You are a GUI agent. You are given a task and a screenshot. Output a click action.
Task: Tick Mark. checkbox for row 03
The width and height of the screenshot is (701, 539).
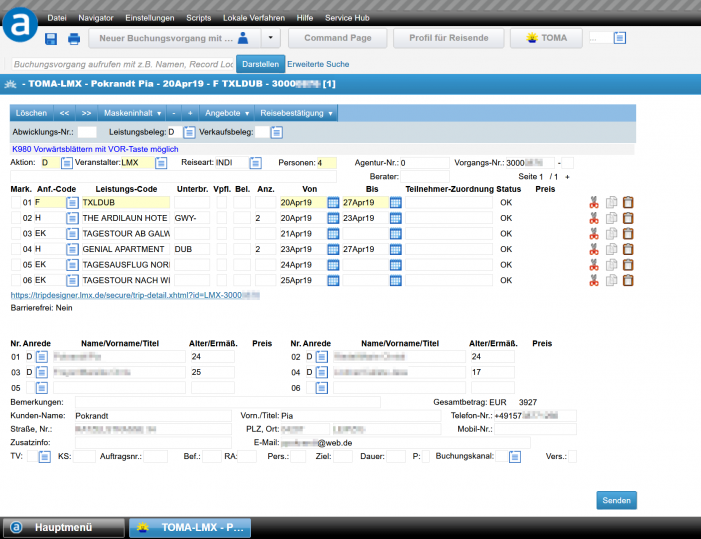pos(16,233)
